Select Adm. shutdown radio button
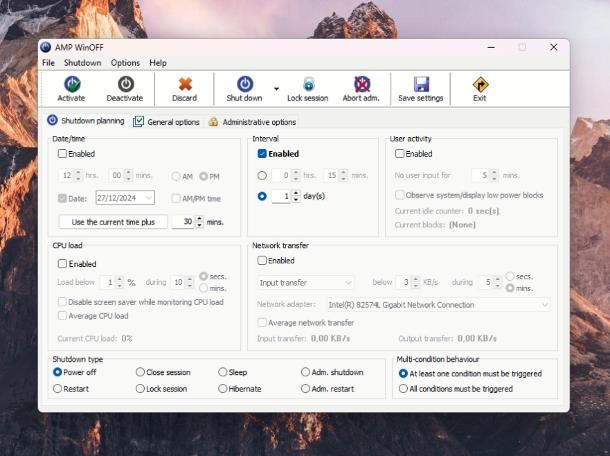Viewport: 610px width, 456px height. (x=305, y=372)
